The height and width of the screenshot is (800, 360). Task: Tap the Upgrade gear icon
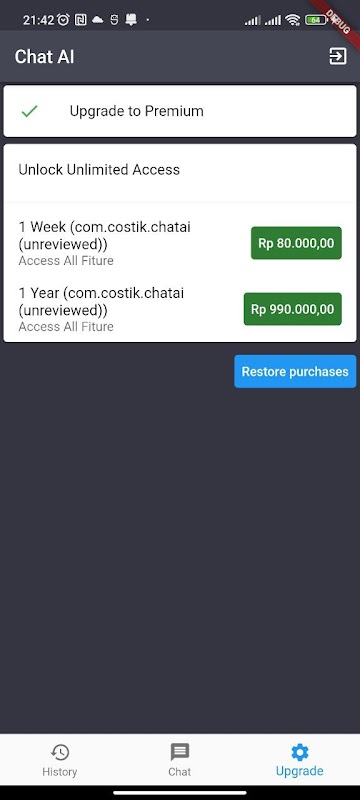(299, 752)
